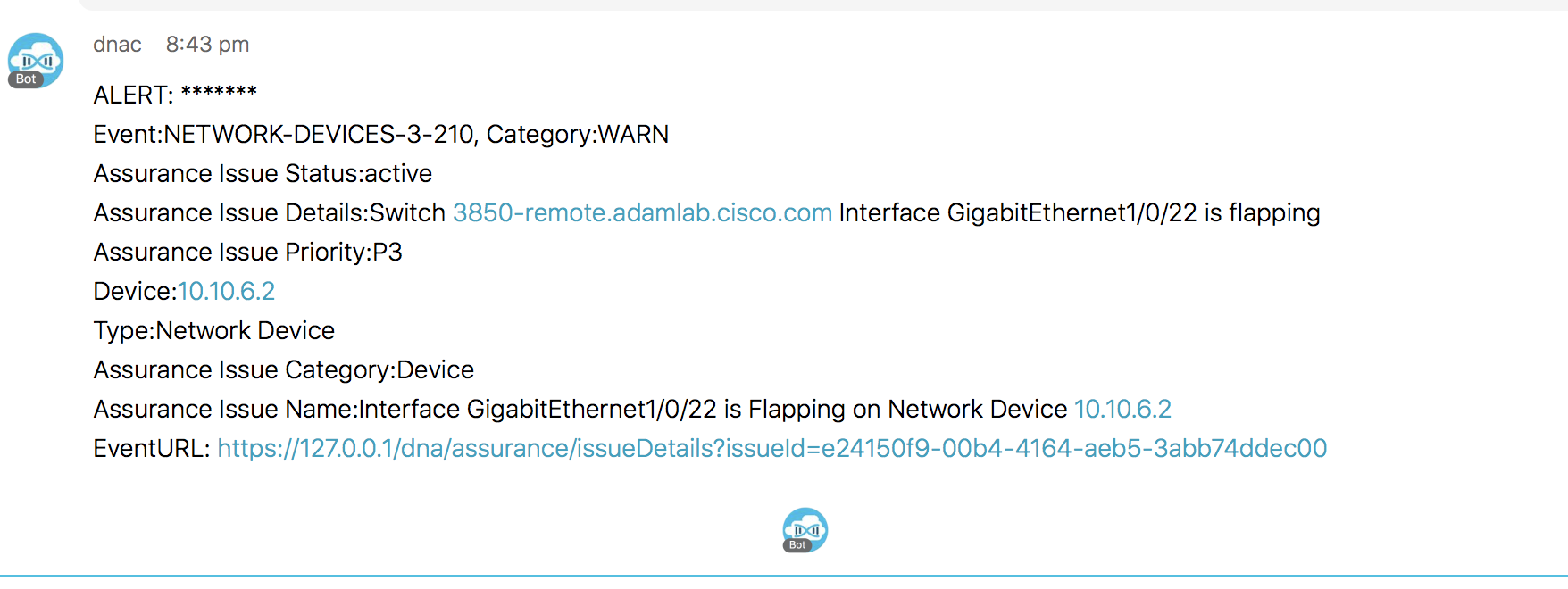The height and width of the screenshot is (589, 1568).
Task: Open the 3850-remote.adamlab.cisco.com link
Action: click(x=642, y=213)
